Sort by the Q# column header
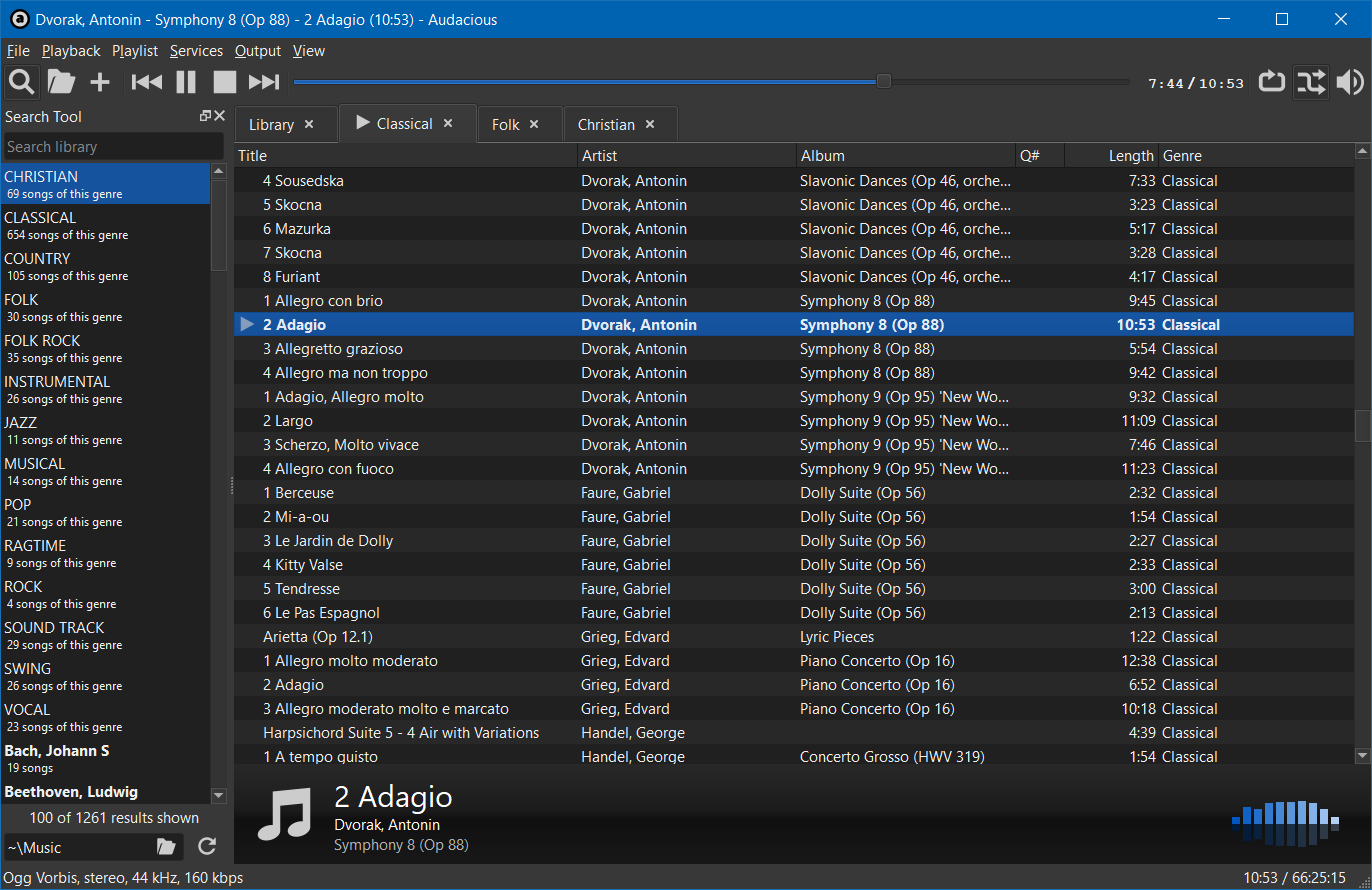 click(x=1040, y=156)
